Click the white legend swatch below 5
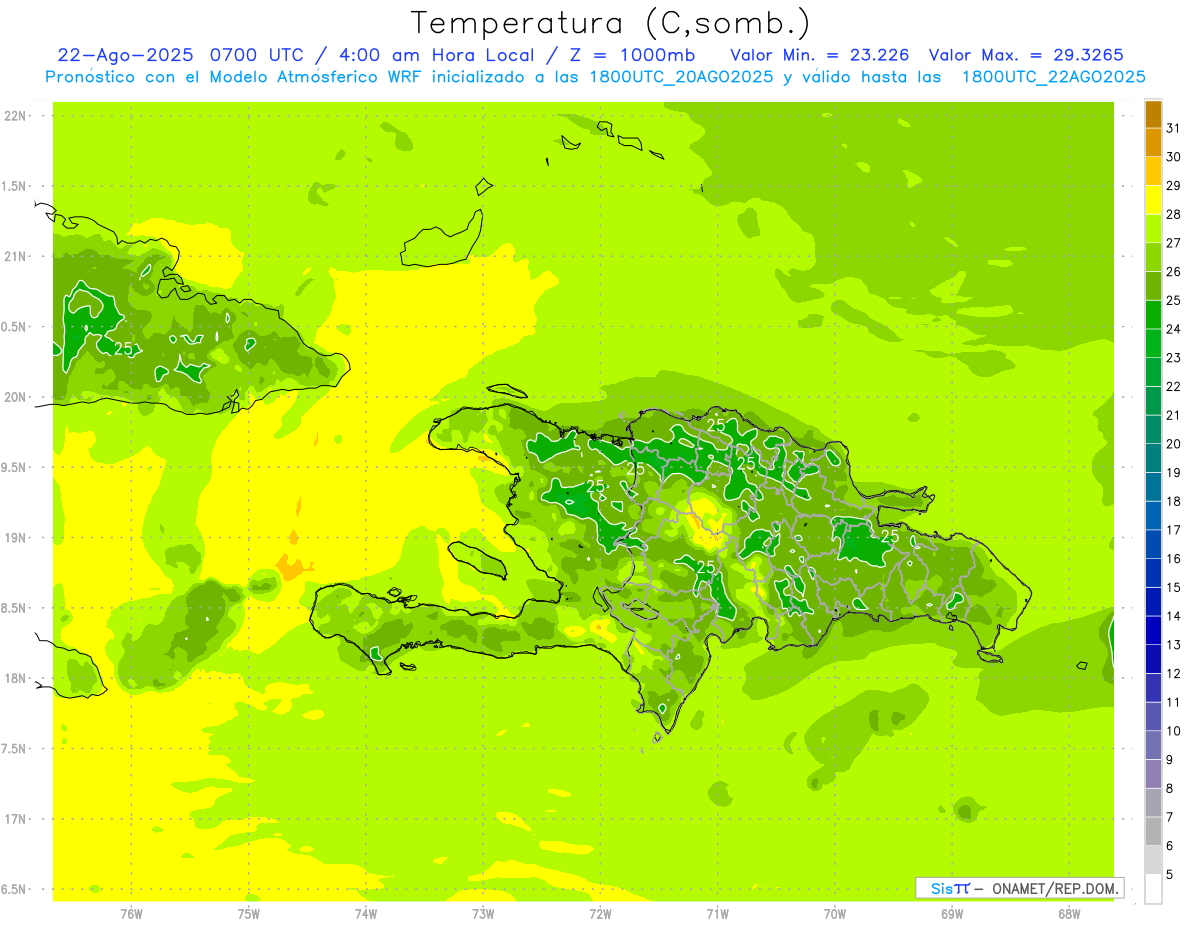This screenshot has width=1200, height=927. point(1153,889)
